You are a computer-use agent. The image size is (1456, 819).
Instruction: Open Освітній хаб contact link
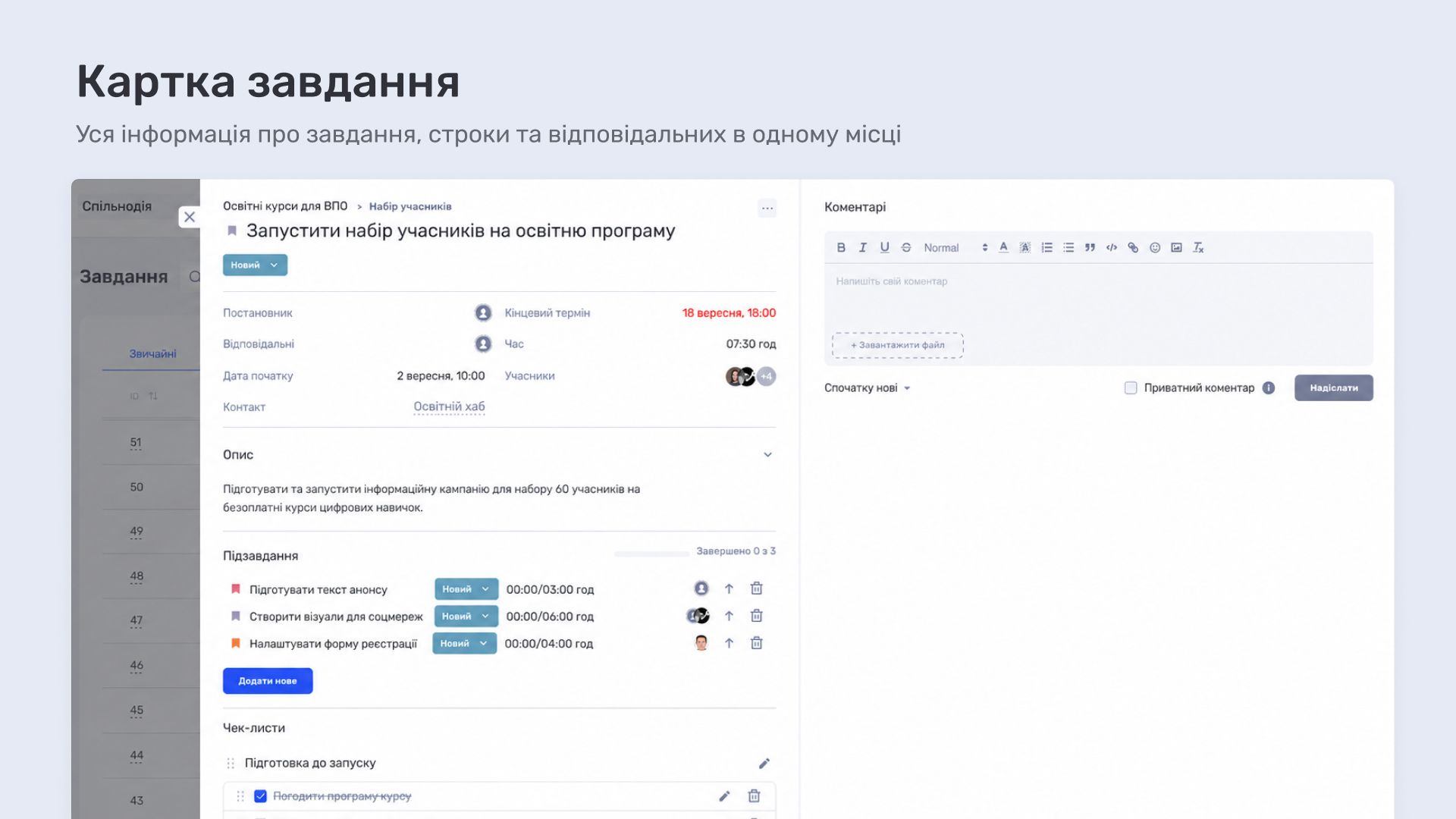point(449,406)
